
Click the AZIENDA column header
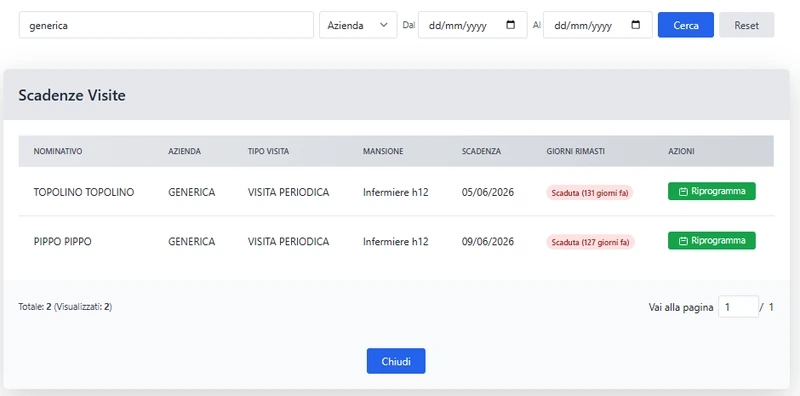coord(184,152)
